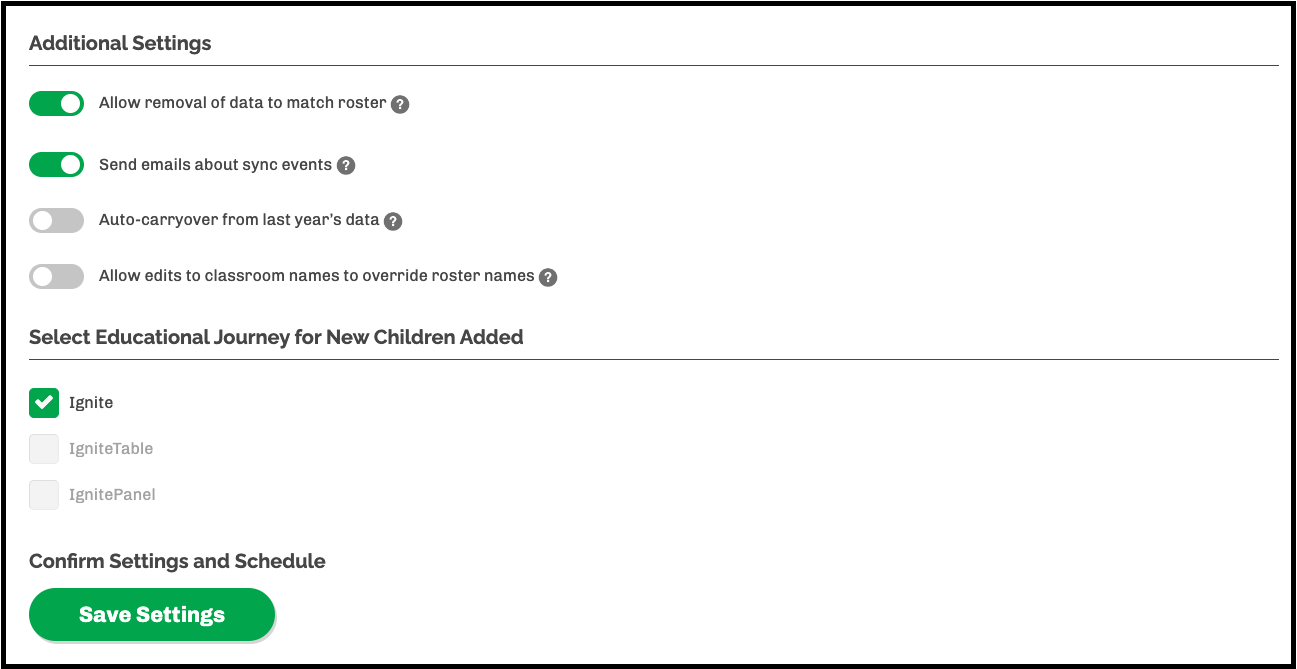Click the 'Confirm Settings and Schedule' heading
This screenshot has width=1297, height=669.
(x=177, y=561)
